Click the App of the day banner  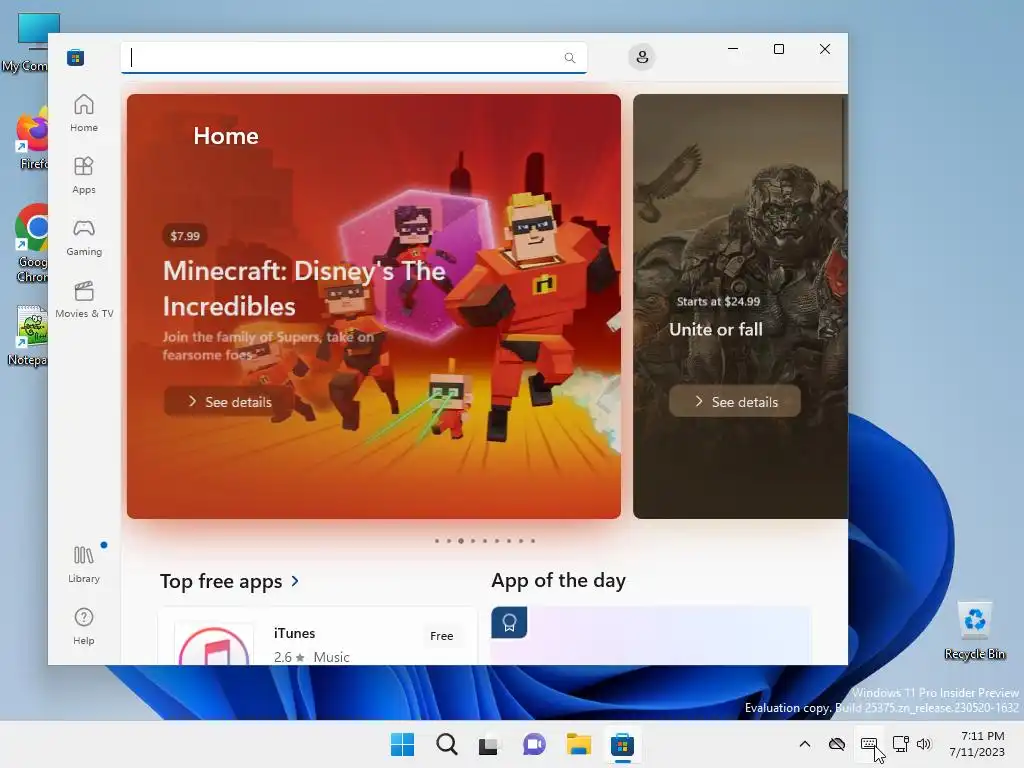[x=650, y=635]
